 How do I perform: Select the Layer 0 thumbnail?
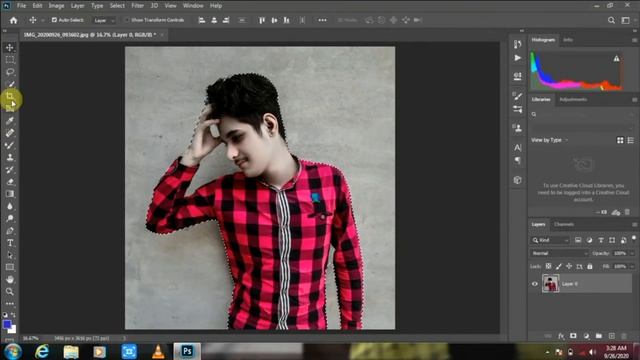(x=551, y=283)
